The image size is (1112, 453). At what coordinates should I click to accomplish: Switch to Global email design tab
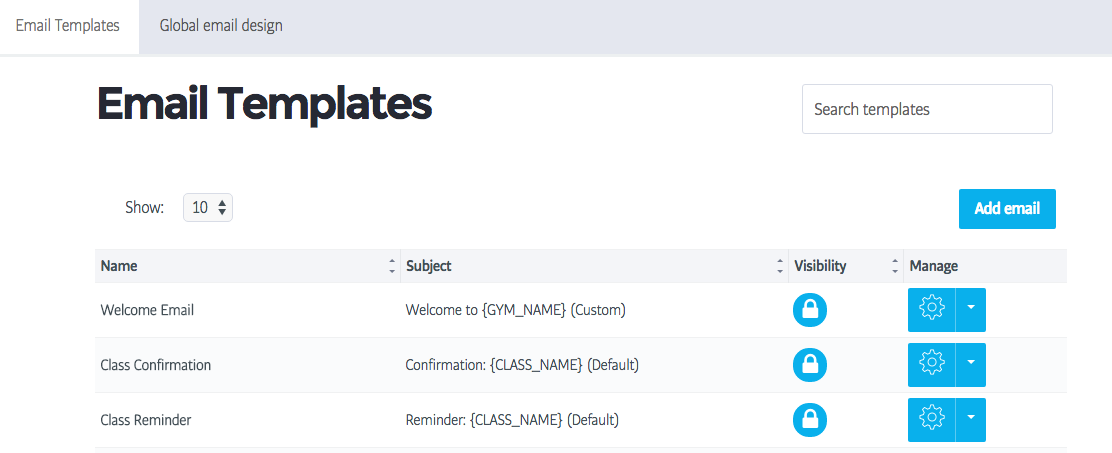pyautogui.click(x=221, y=26)
